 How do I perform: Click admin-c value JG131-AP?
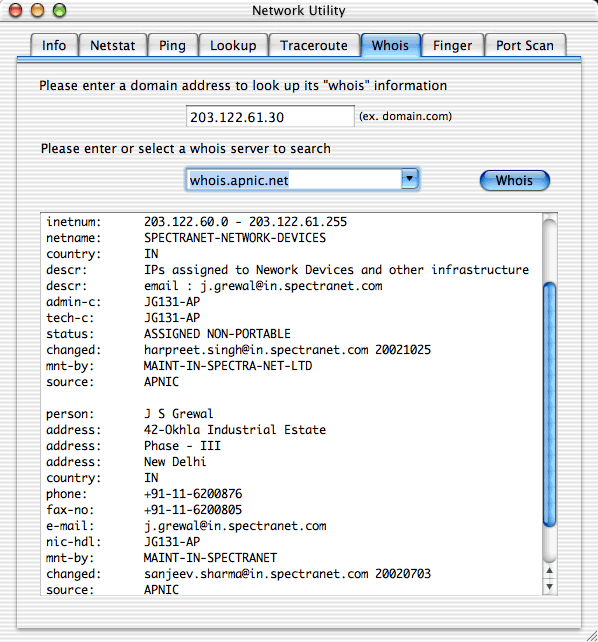[x=172, y=302]
